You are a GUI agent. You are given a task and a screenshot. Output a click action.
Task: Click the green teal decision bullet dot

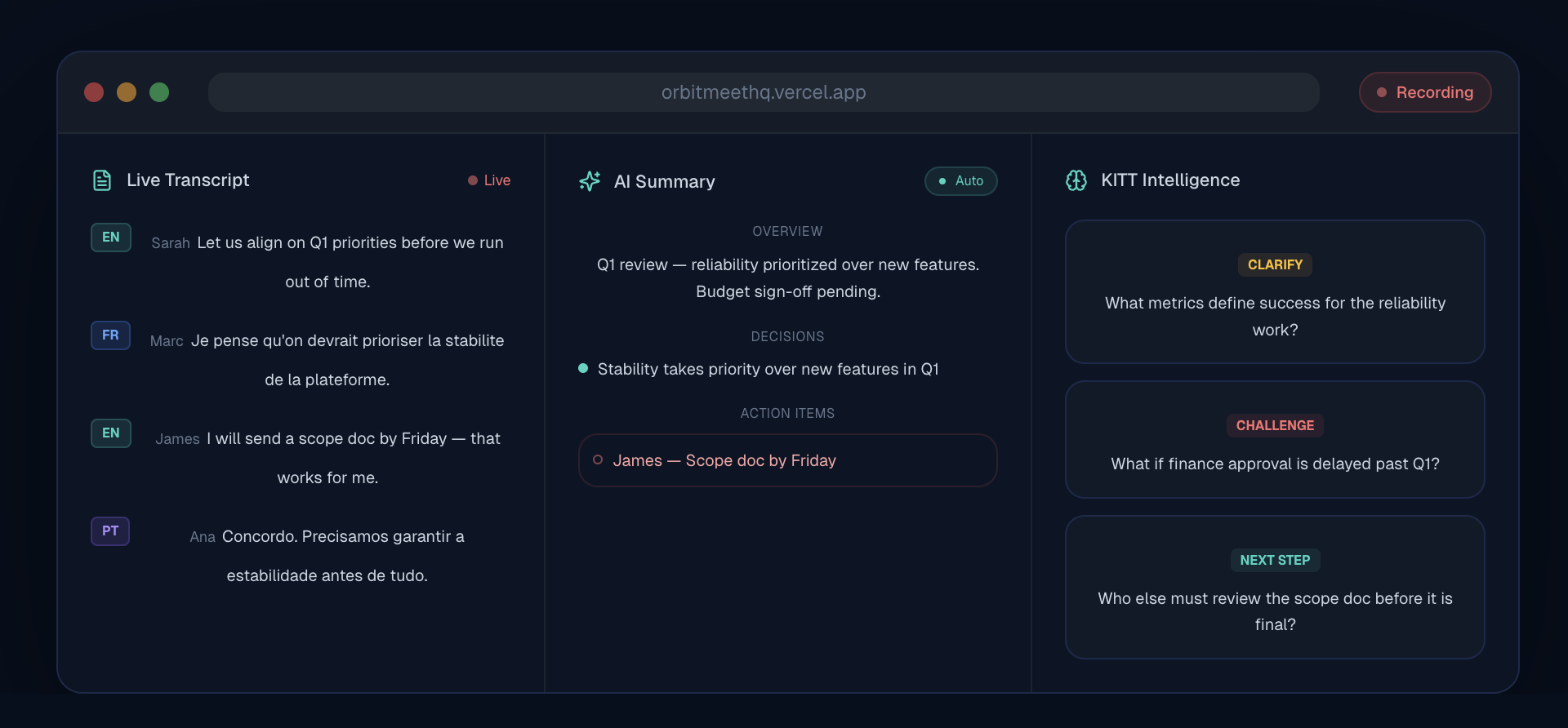(x=583, y=369)
